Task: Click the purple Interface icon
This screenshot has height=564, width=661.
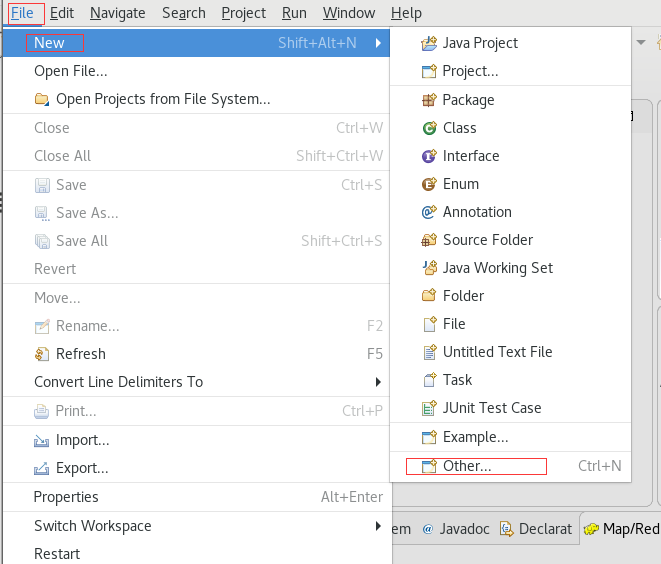Action: 429,156
